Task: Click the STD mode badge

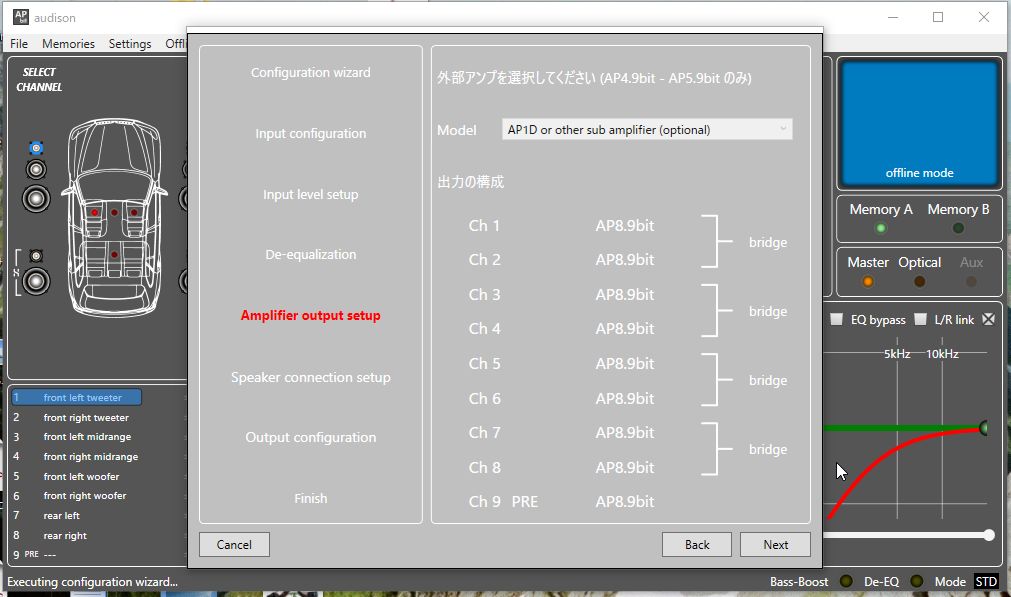Action: [x=986, y=582]
